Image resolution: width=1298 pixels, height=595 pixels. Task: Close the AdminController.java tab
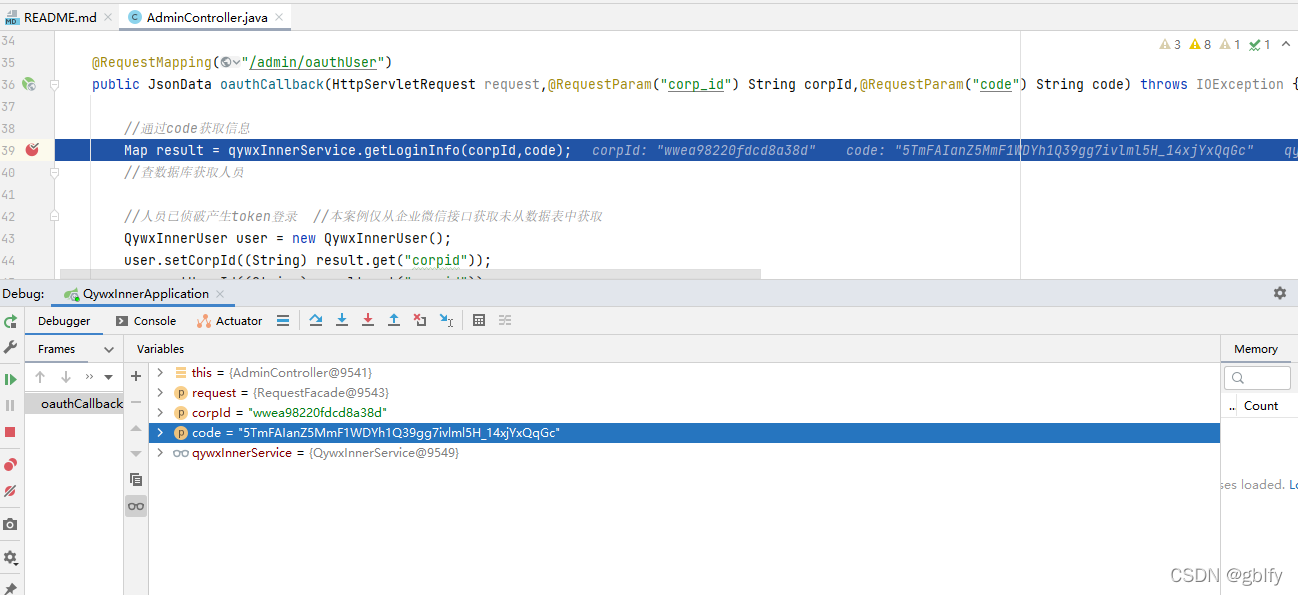tap(280, 17)
